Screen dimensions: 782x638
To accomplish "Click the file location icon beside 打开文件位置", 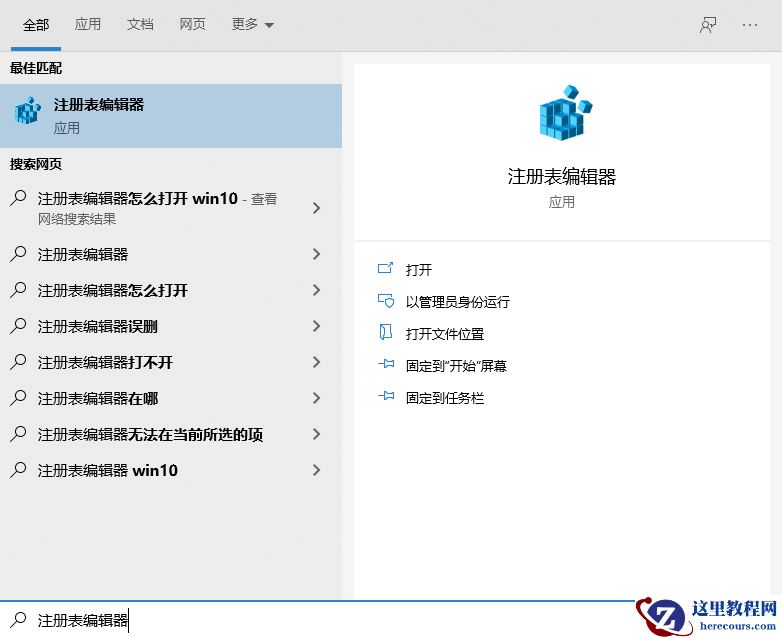I will click(x=386, y=332).
